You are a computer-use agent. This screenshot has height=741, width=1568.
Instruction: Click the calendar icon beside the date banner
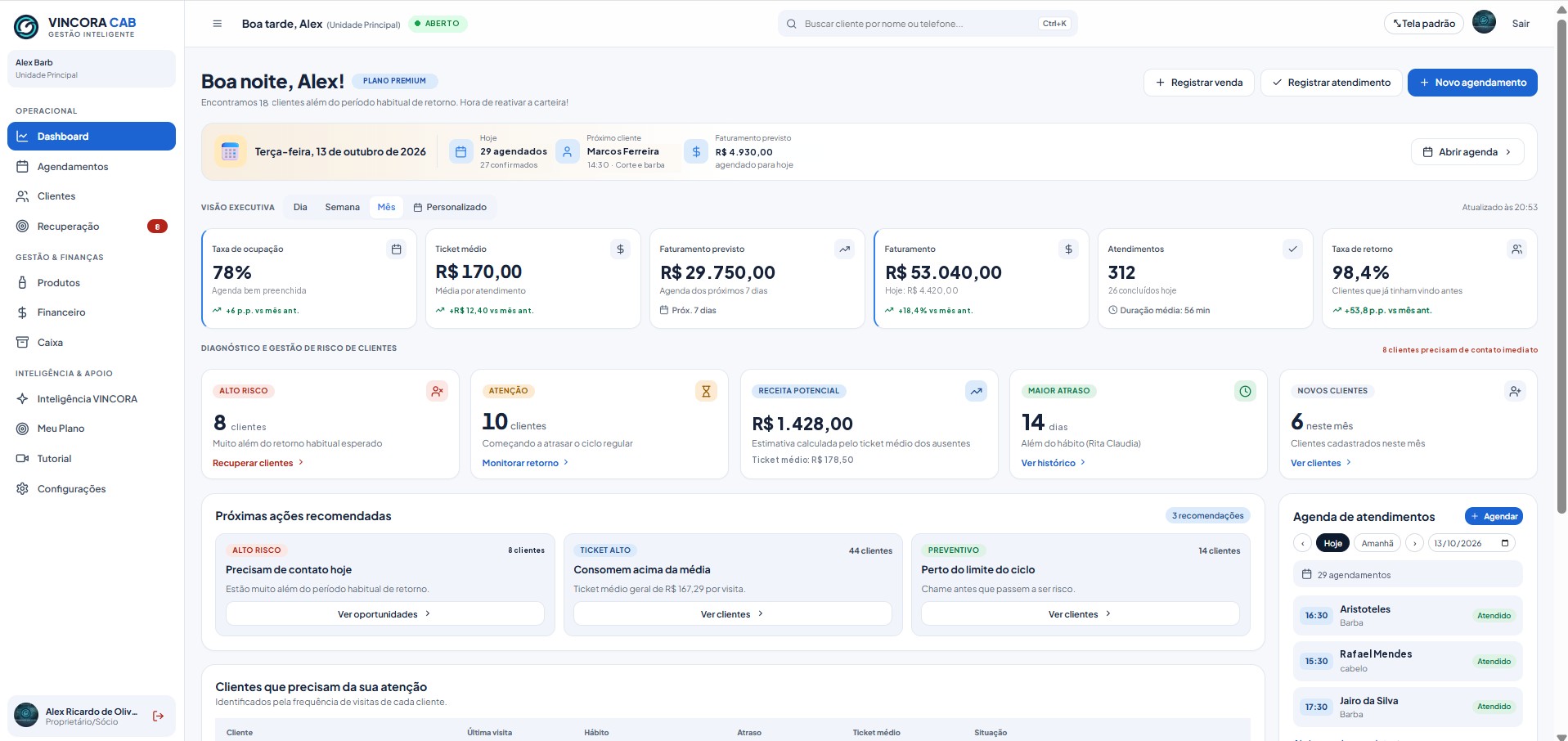click(x=230, y=152)
